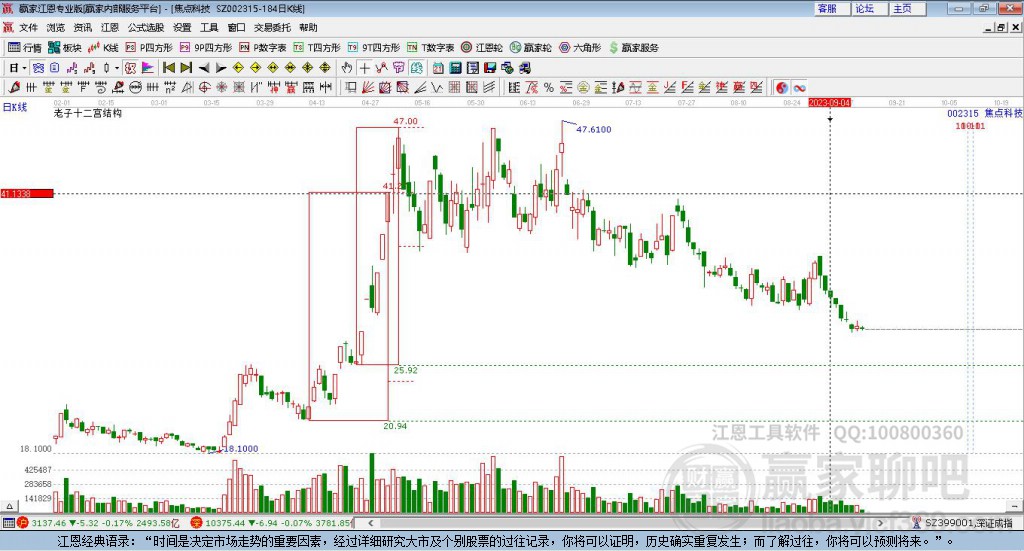The width and height of the screenshot is (1024, 551).
Task: Select the zigzag wave line tool
Action: (x=436, y=87)
